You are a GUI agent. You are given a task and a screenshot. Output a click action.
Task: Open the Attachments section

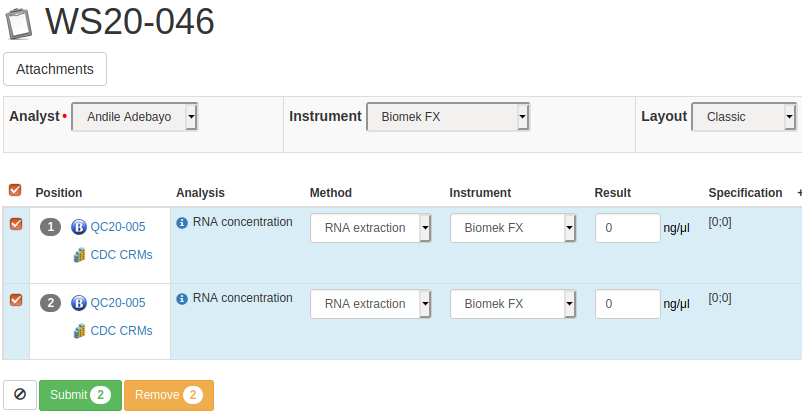pyautogui.click(x=55, y=69)
